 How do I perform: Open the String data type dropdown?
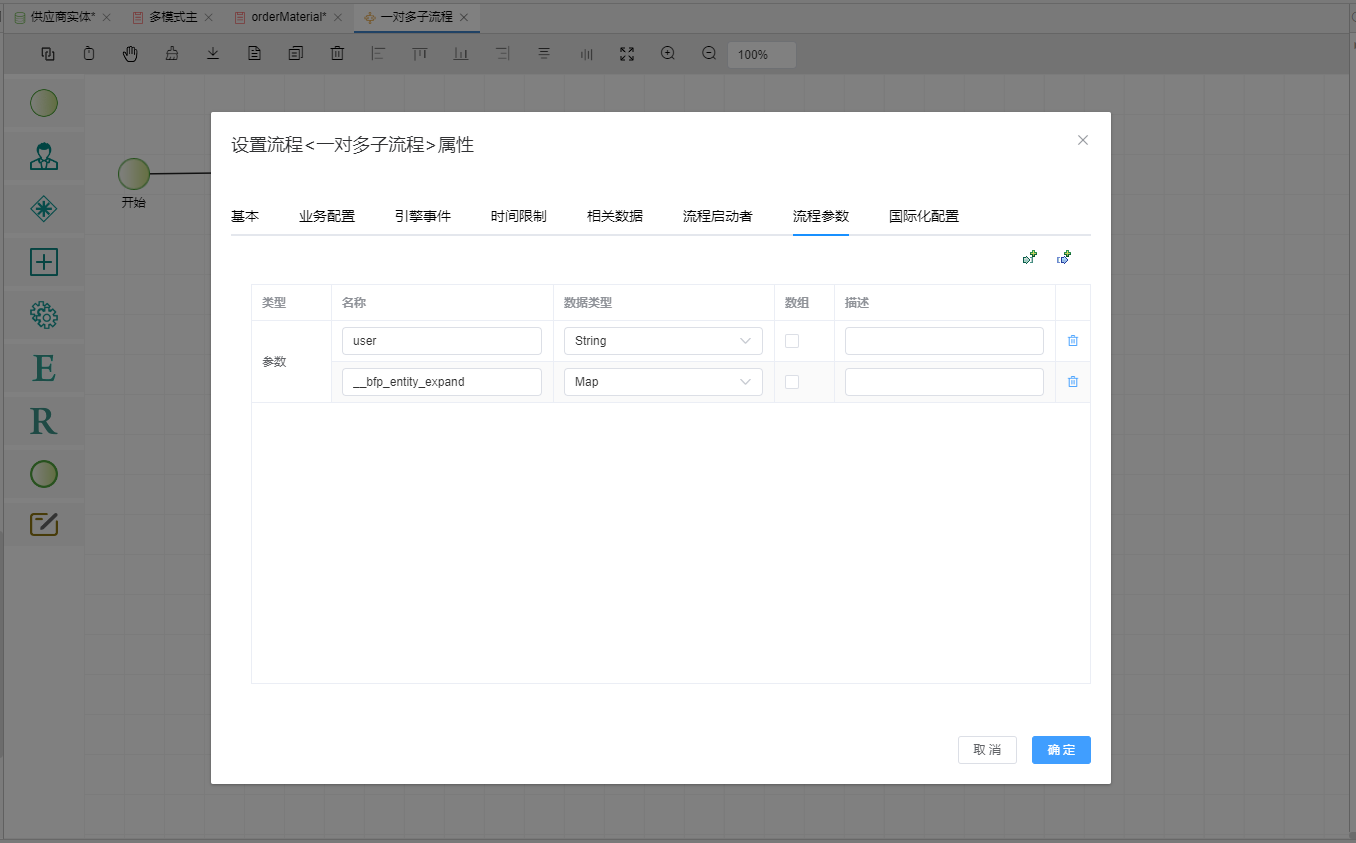[x=663, y=341]
